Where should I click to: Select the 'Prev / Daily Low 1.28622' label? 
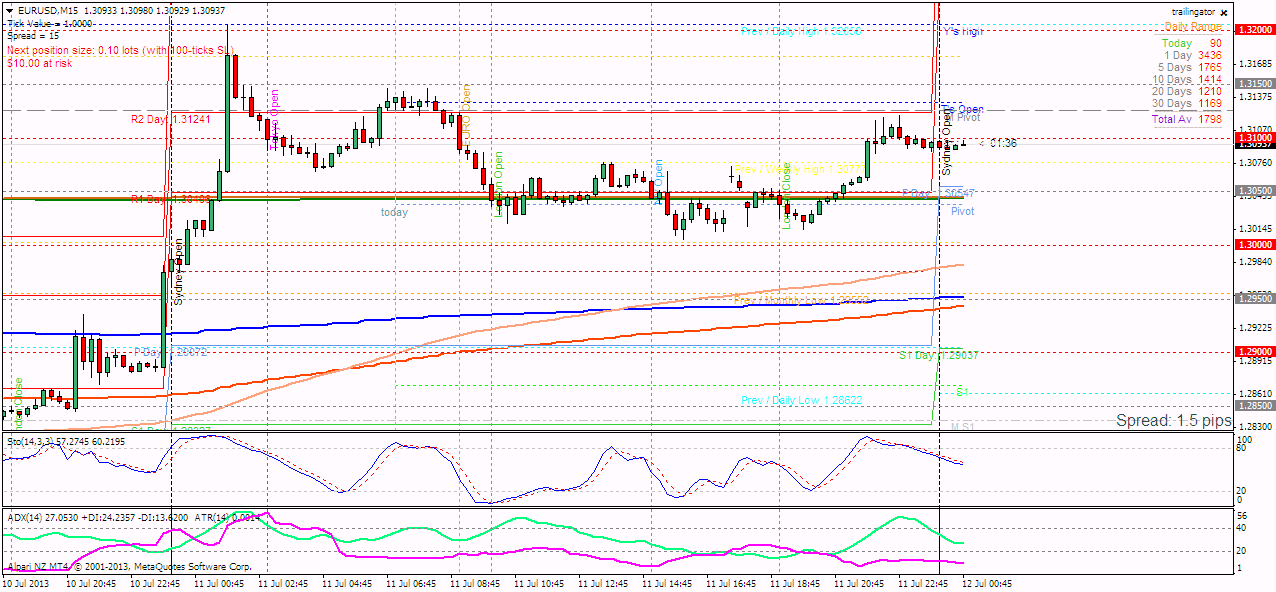(x=802, y=399)
